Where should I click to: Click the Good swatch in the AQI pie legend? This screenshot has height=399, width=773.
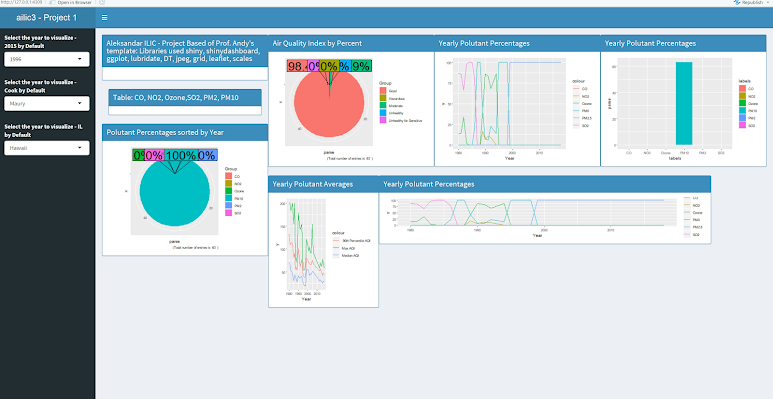(383, 91)
